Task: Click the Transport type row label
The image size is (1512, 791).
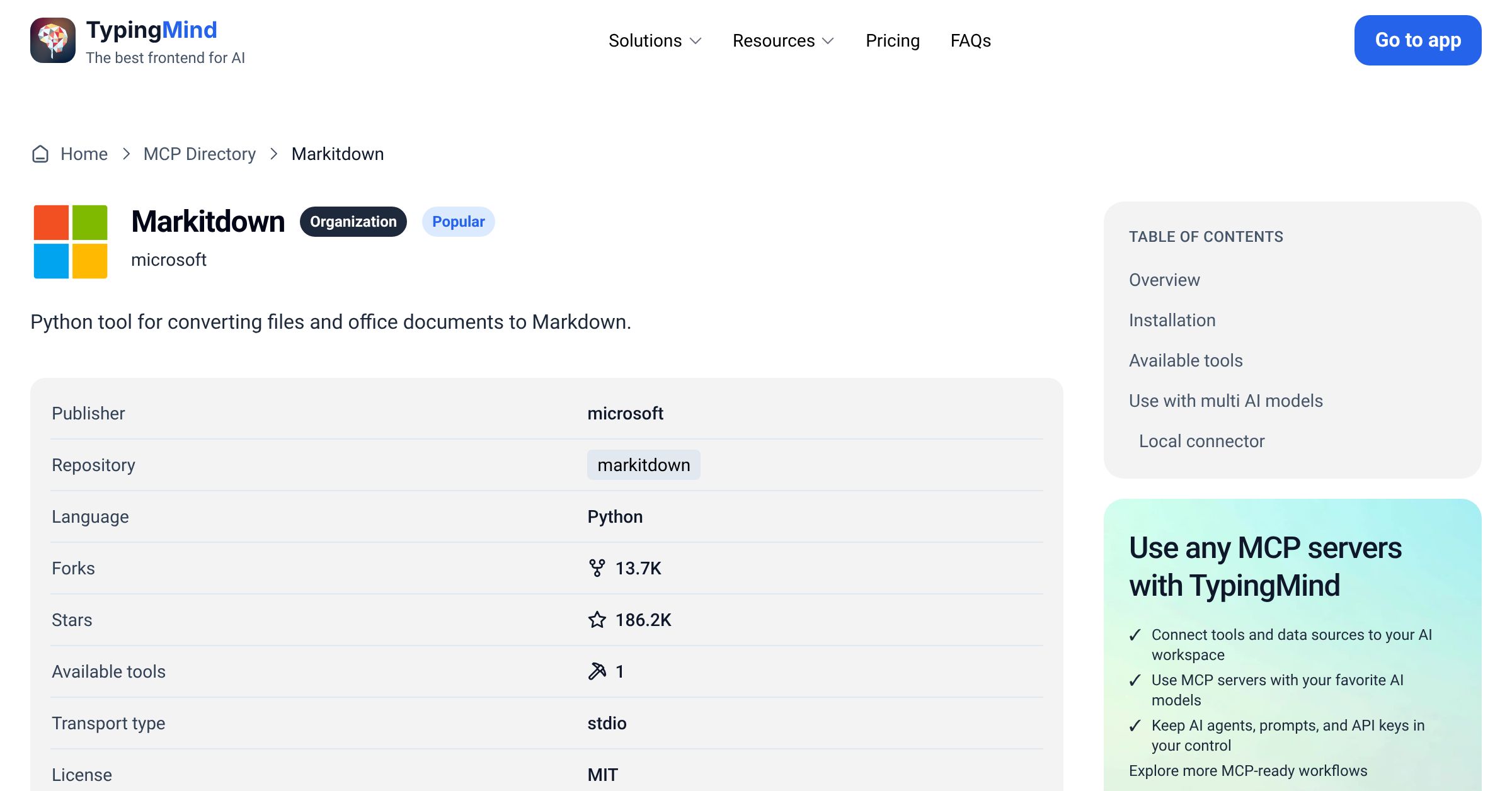Action: point(108,723)
